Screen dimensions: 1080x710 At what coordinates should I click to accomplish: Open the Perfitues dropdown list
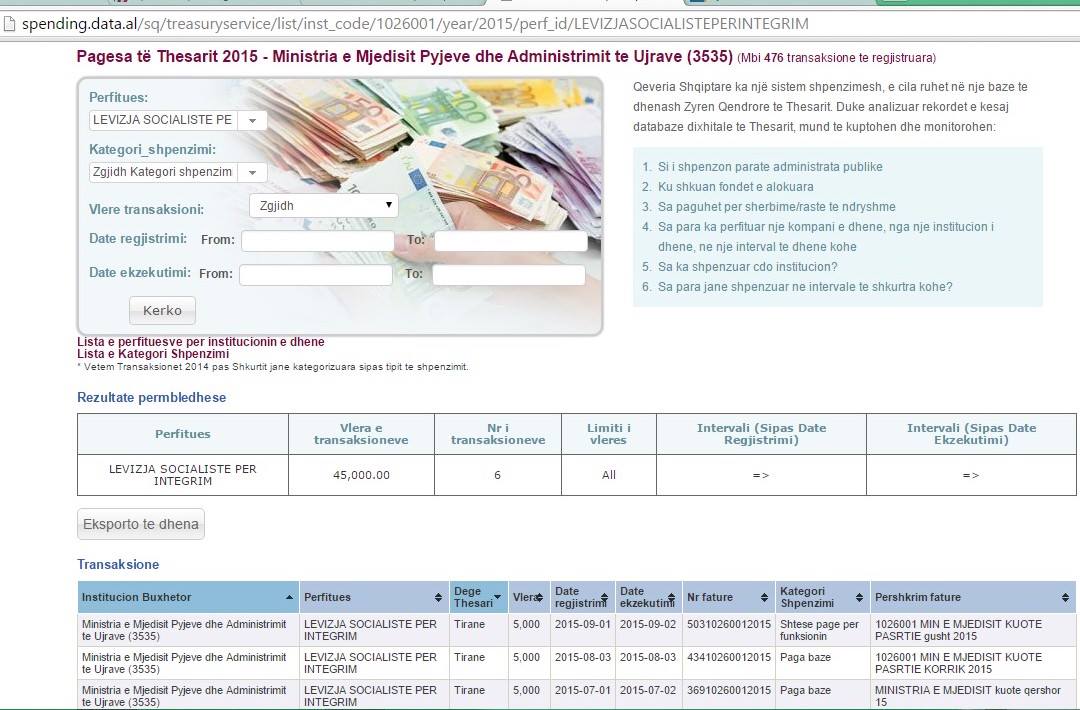(x=252, y=120)
